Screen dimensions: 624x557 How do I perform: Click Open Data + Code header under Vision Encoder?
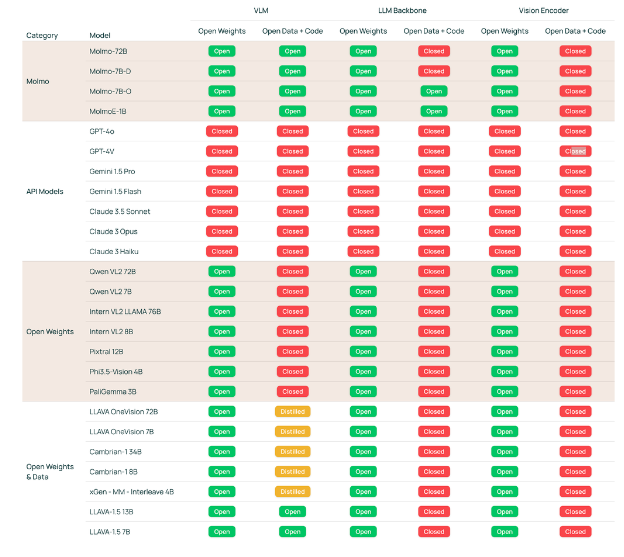(x=575, y=31)
